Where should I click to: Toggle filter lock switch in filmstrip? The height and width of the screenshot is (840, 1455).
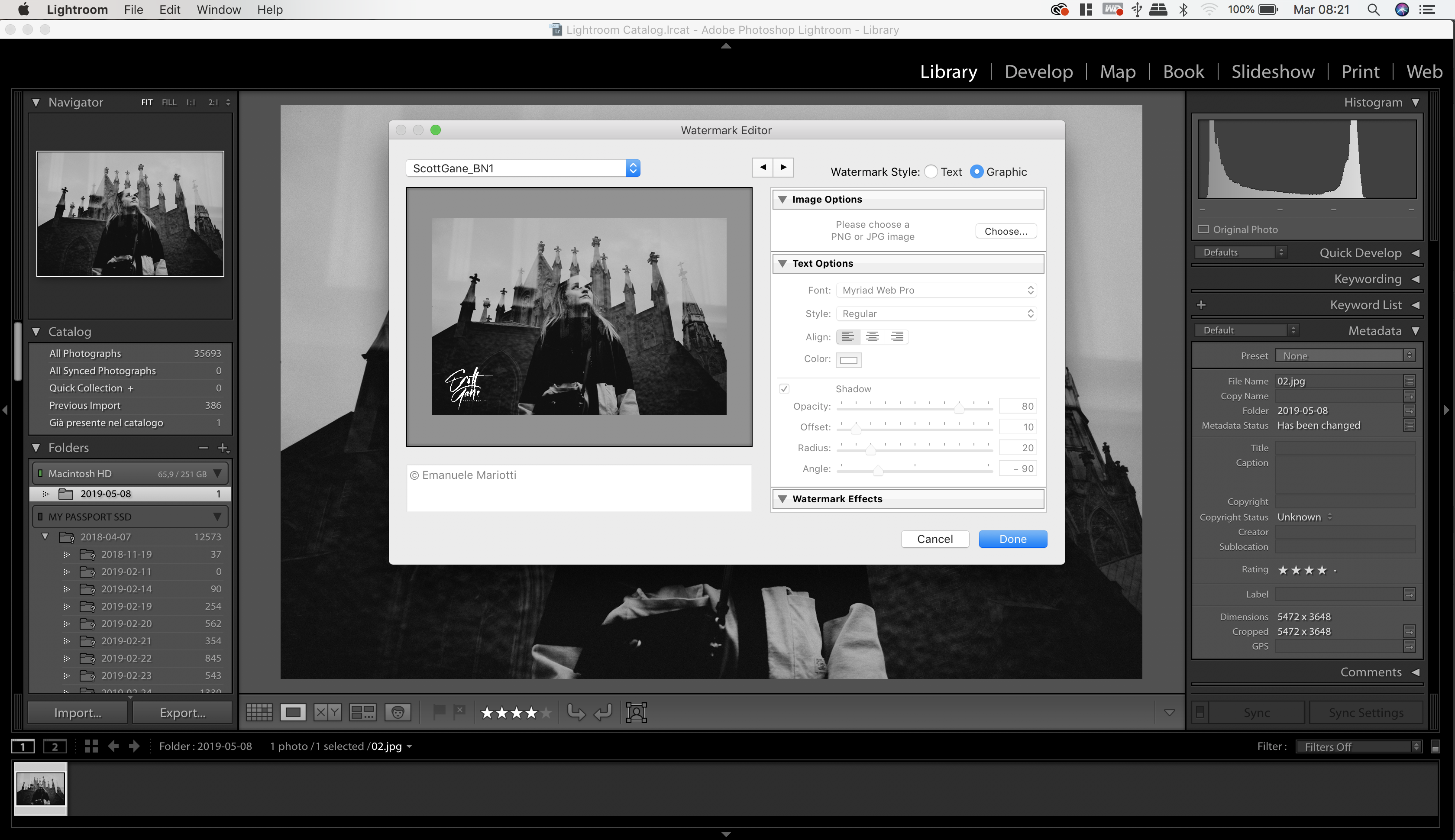tap(1436, 746)
